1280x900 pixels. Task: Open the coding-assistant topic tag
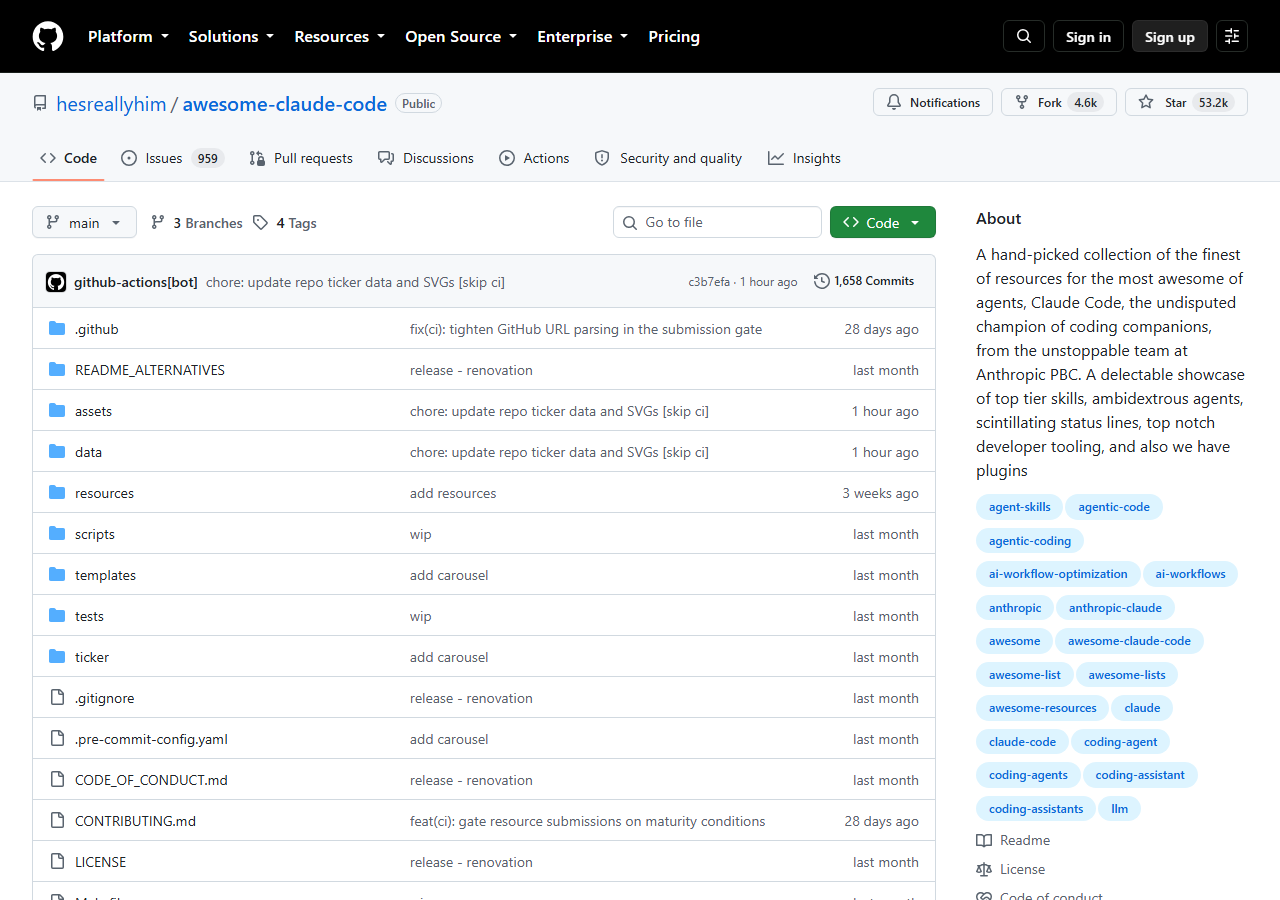(x=1140, y=775)
